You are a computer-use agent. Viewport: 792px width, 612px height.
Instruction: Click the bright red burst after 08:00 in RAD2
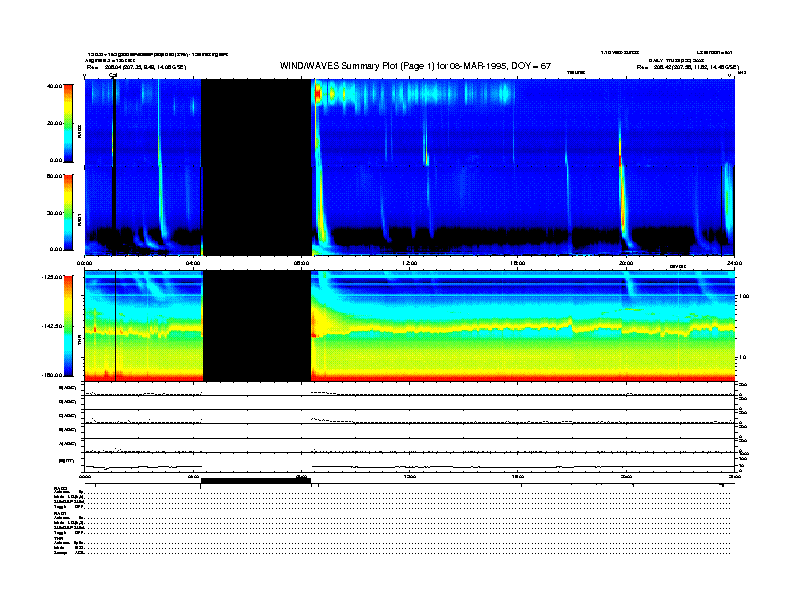[x=318, y=94]
